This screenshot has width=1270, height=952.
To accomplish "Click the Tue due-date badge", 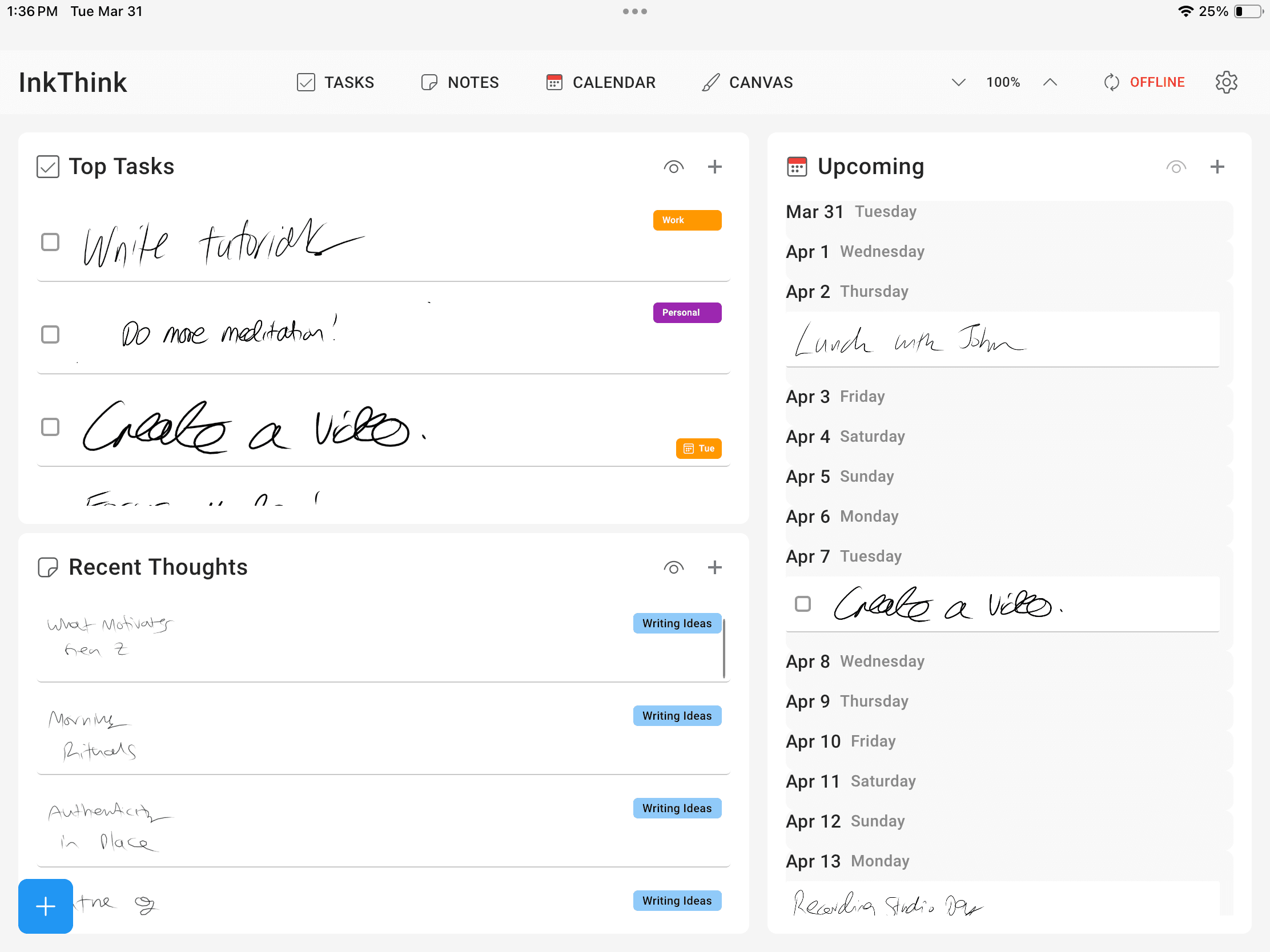I will (698, 448).
